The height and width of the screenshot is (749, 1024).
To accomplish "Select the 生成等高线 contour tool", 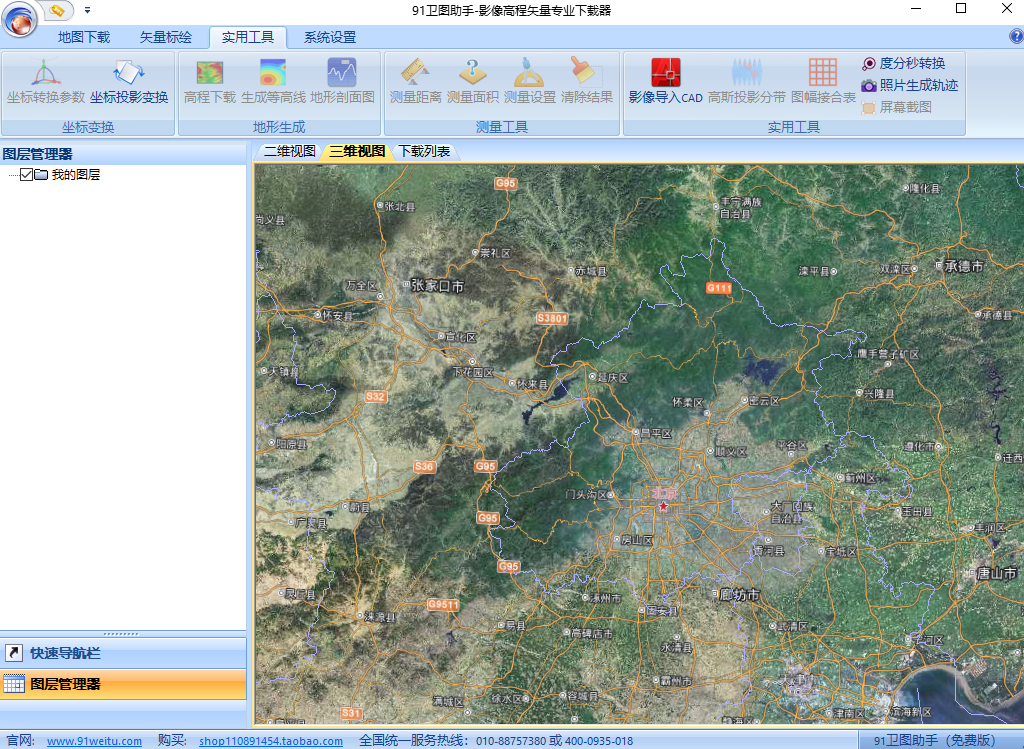I will coord(273,82).
